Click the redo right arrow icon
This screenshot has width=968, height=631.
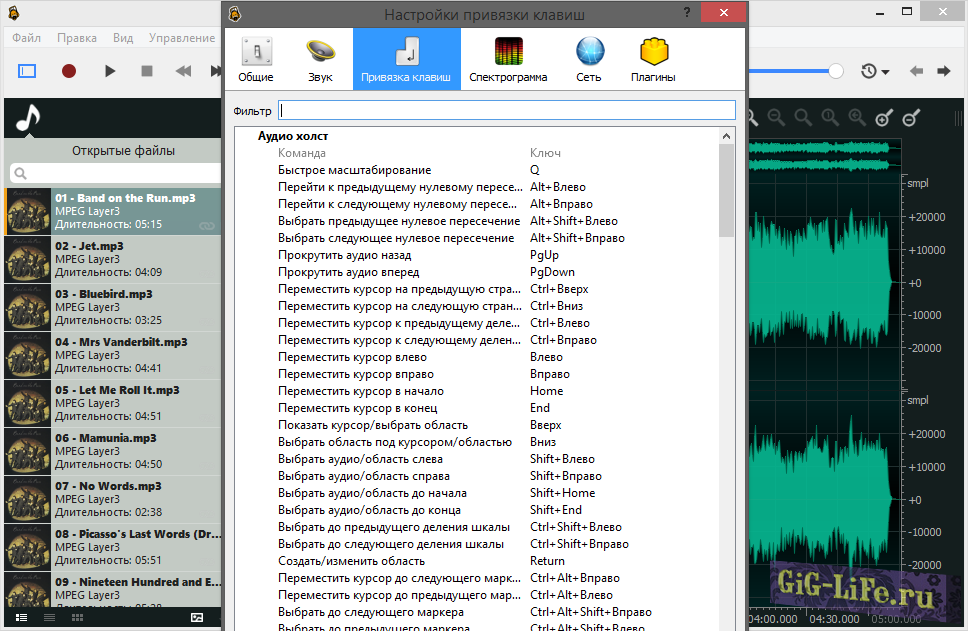(943, 71)
